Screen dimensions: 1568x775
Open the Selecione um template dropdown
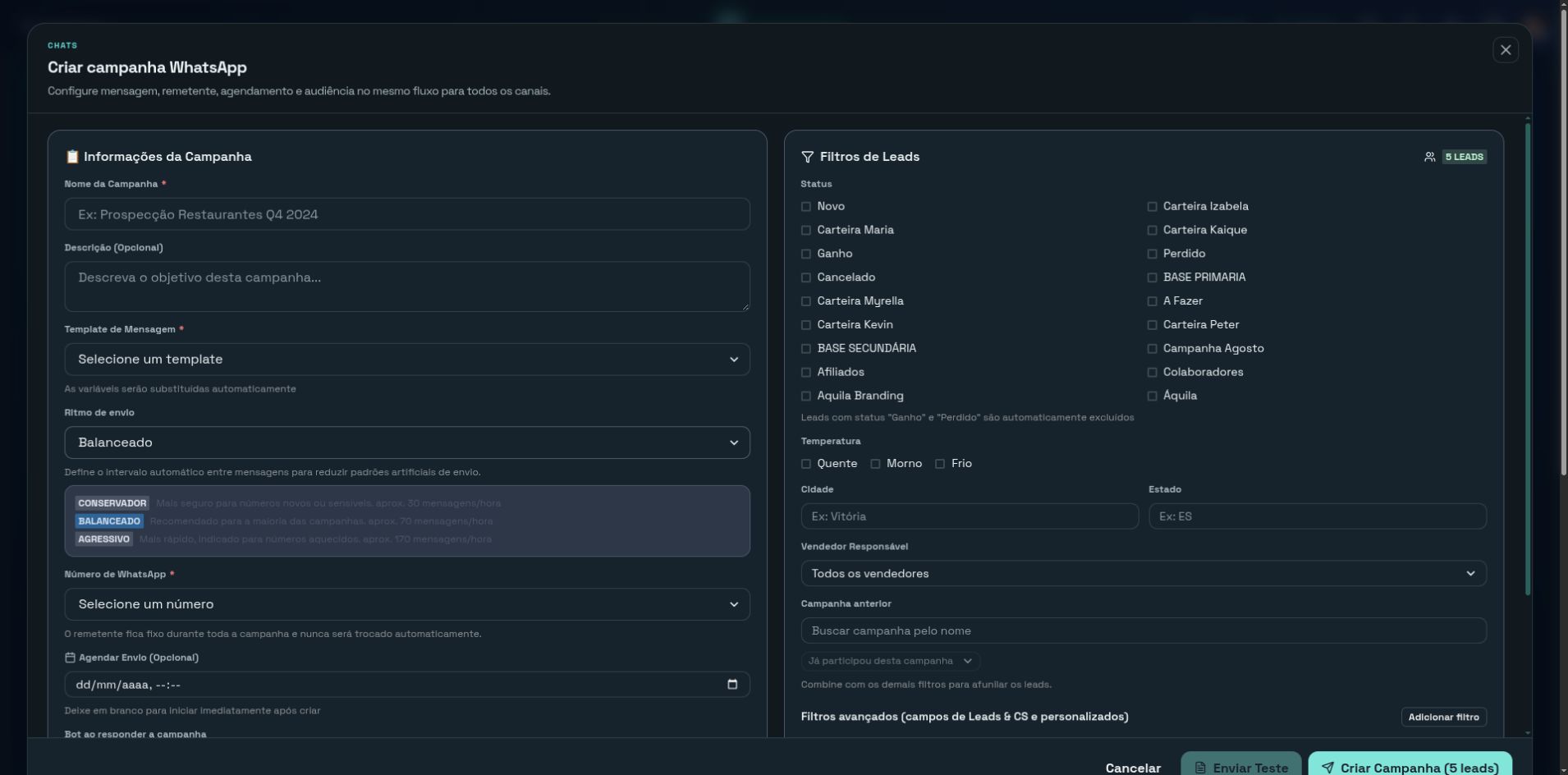click(407, 360)
